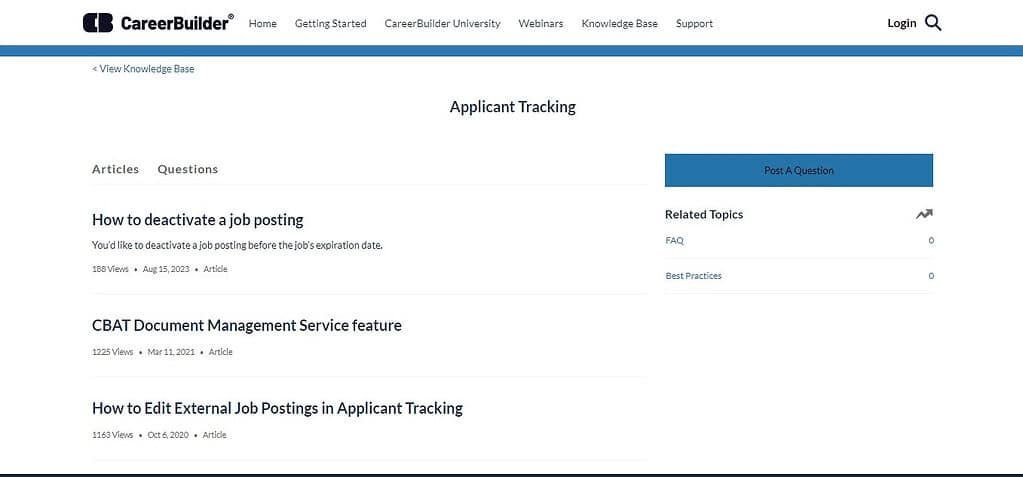Click the count 0 next to FAQ

pos(931,240)
